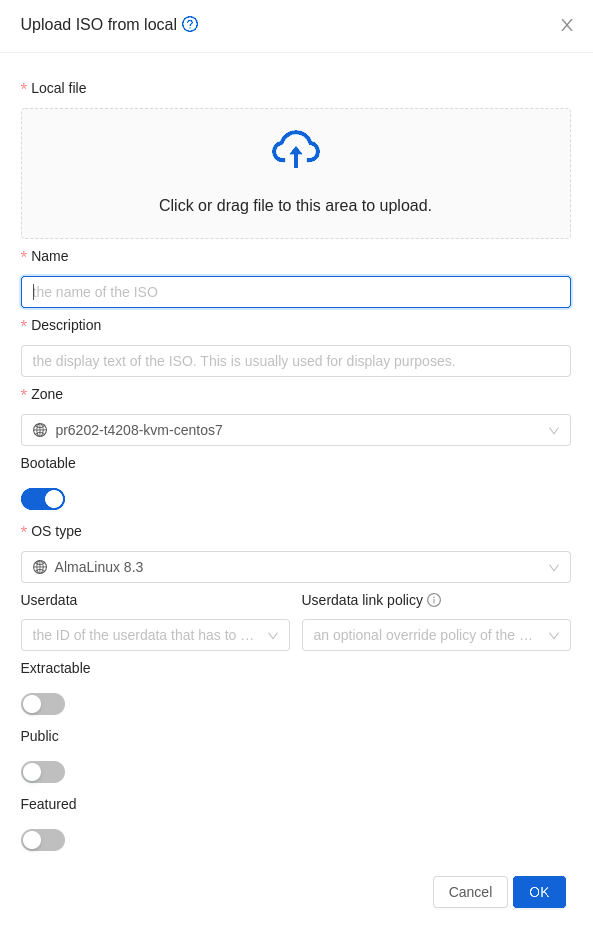The height and width of the screenshot is (928, 593).
Task: Click the file upload drop area
Action: tap(295, 173)
